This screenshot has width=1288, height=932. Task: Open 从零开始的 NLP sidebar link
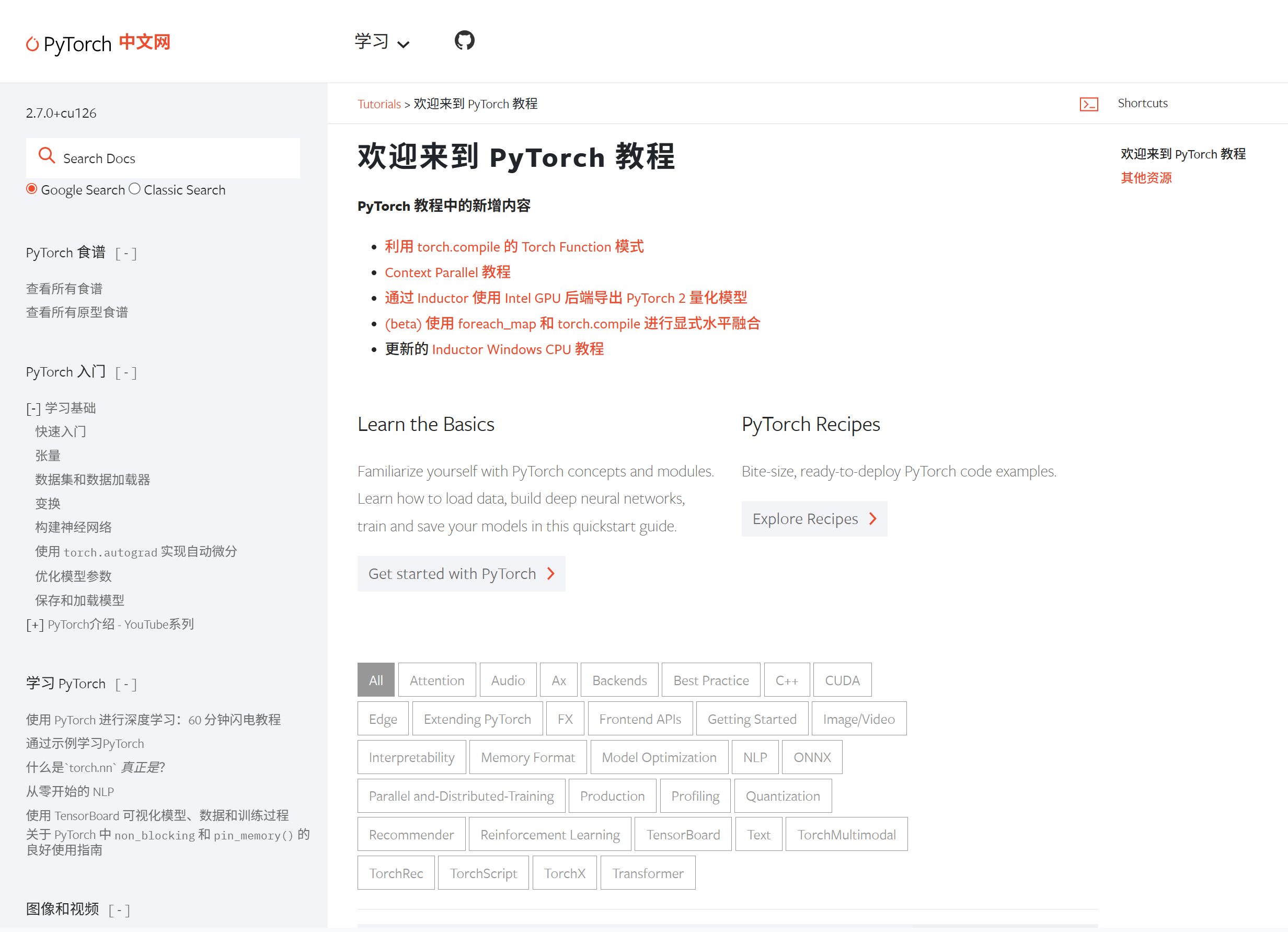[x=70, y=792]
